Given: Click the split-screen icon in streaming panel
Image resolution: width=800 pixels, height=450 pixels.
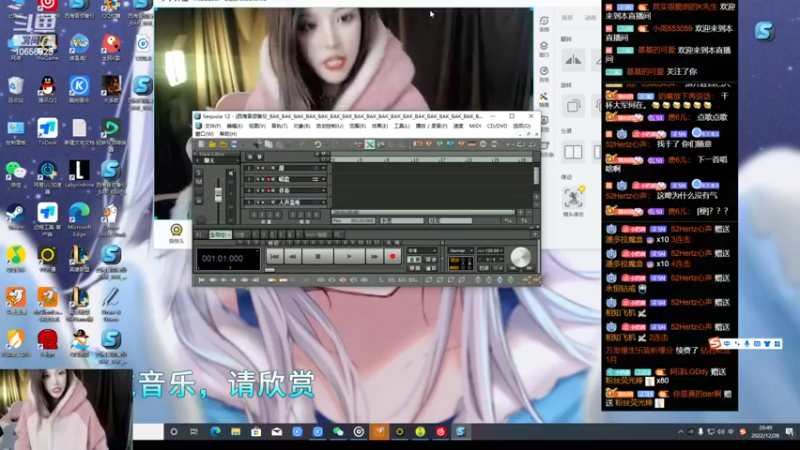Looking at the screenshot, I should tap(573, 152).
